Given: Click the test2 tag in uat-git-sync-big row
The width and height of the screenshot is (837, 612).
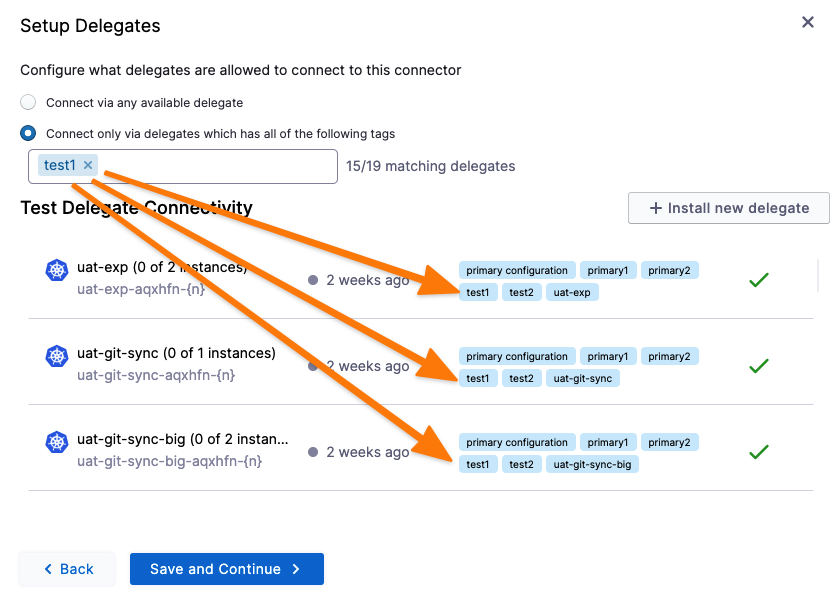Looking at the screenshot, I should [x=521, y=464].
